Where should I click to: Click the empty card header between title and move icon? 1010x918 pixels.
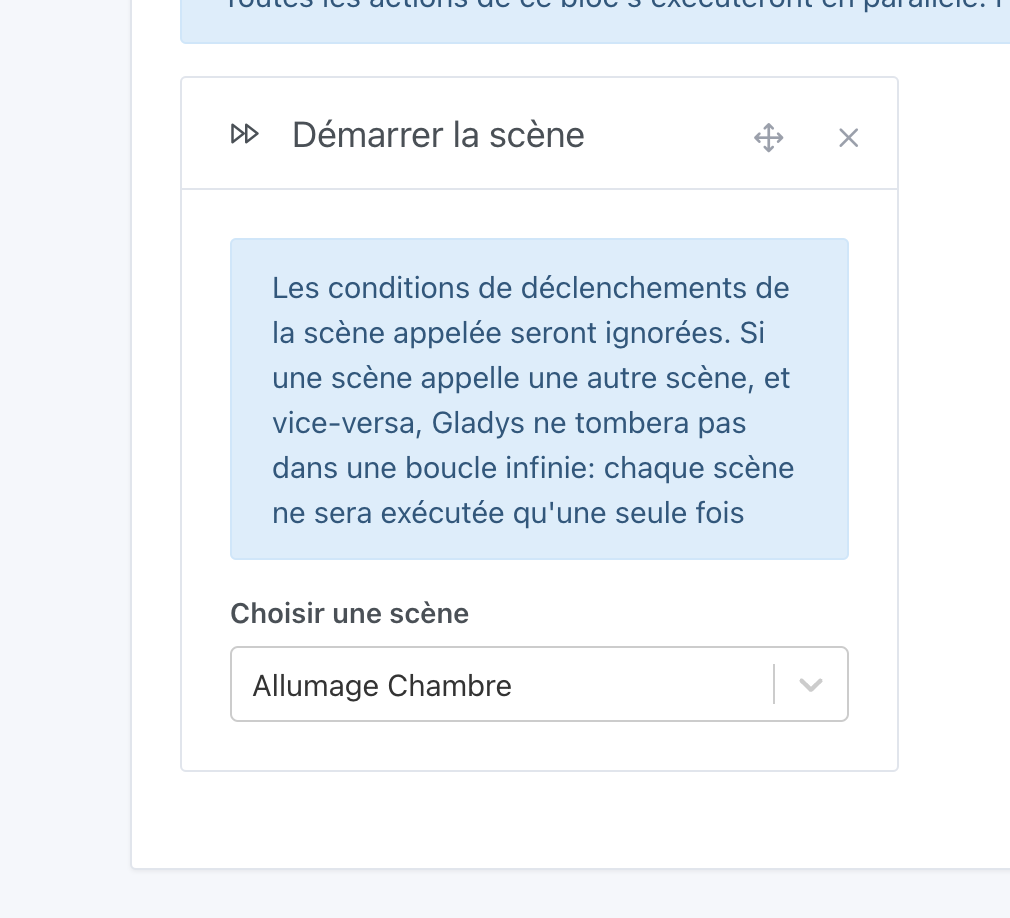(665, 135)
